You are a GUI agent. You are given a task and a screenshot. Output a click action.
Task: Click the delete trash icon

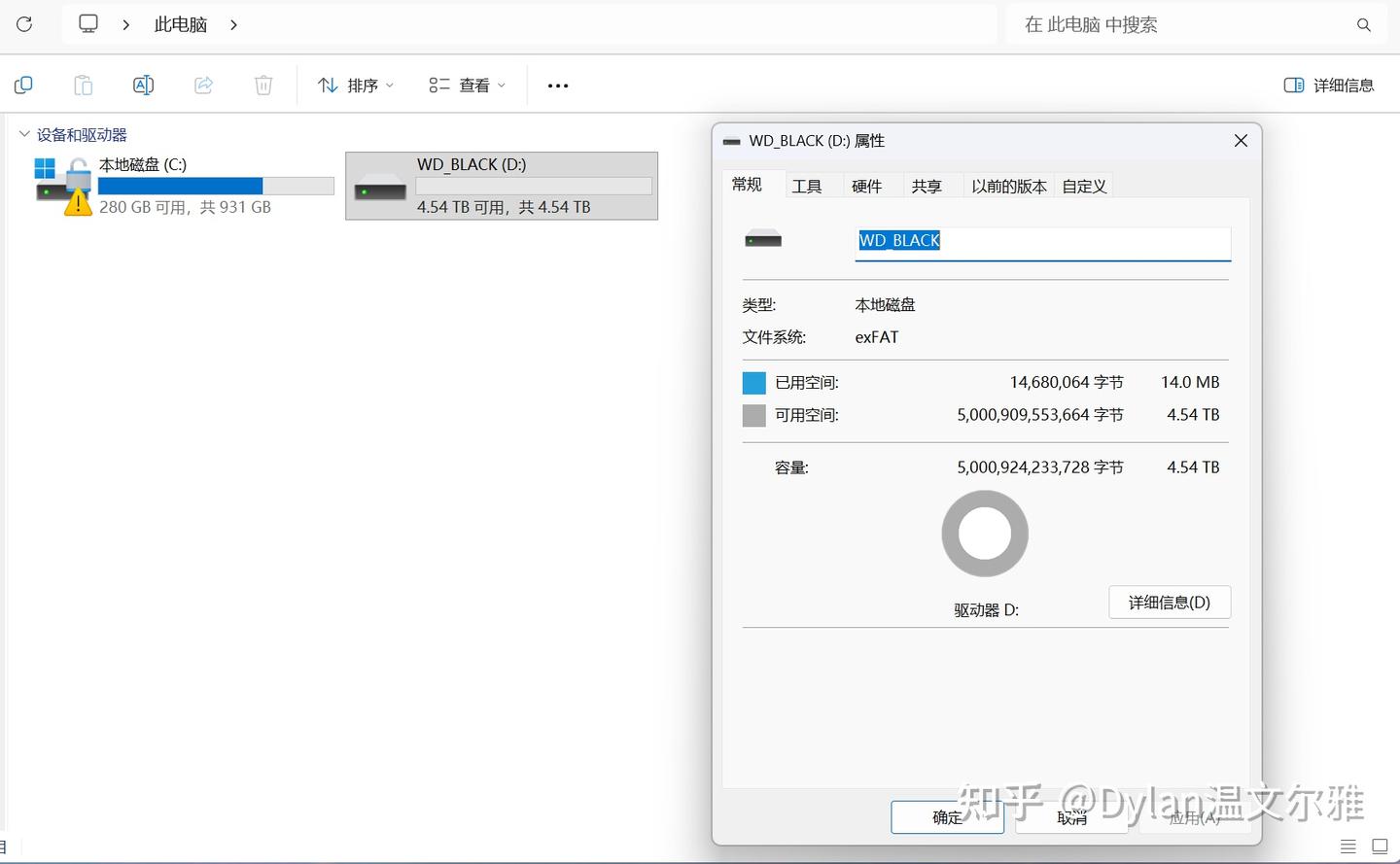[x=263, y=86]
